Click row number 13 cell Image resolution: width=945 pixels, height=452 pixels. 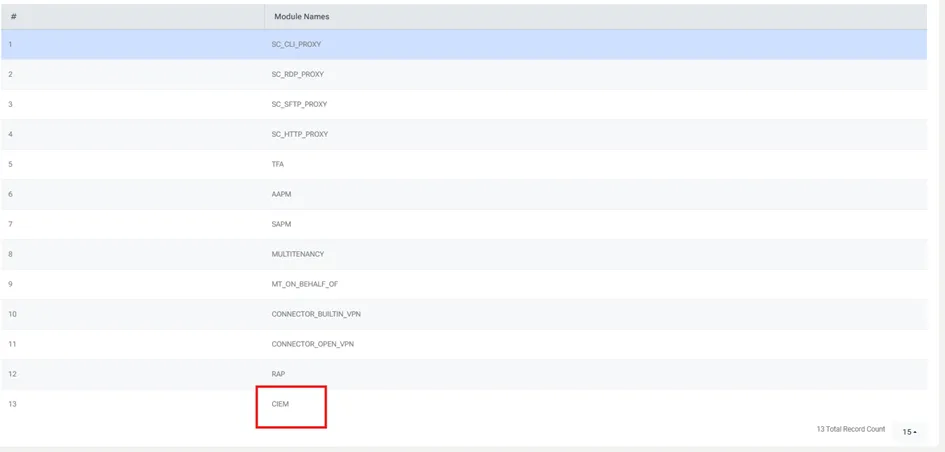[x=133, y=404]
